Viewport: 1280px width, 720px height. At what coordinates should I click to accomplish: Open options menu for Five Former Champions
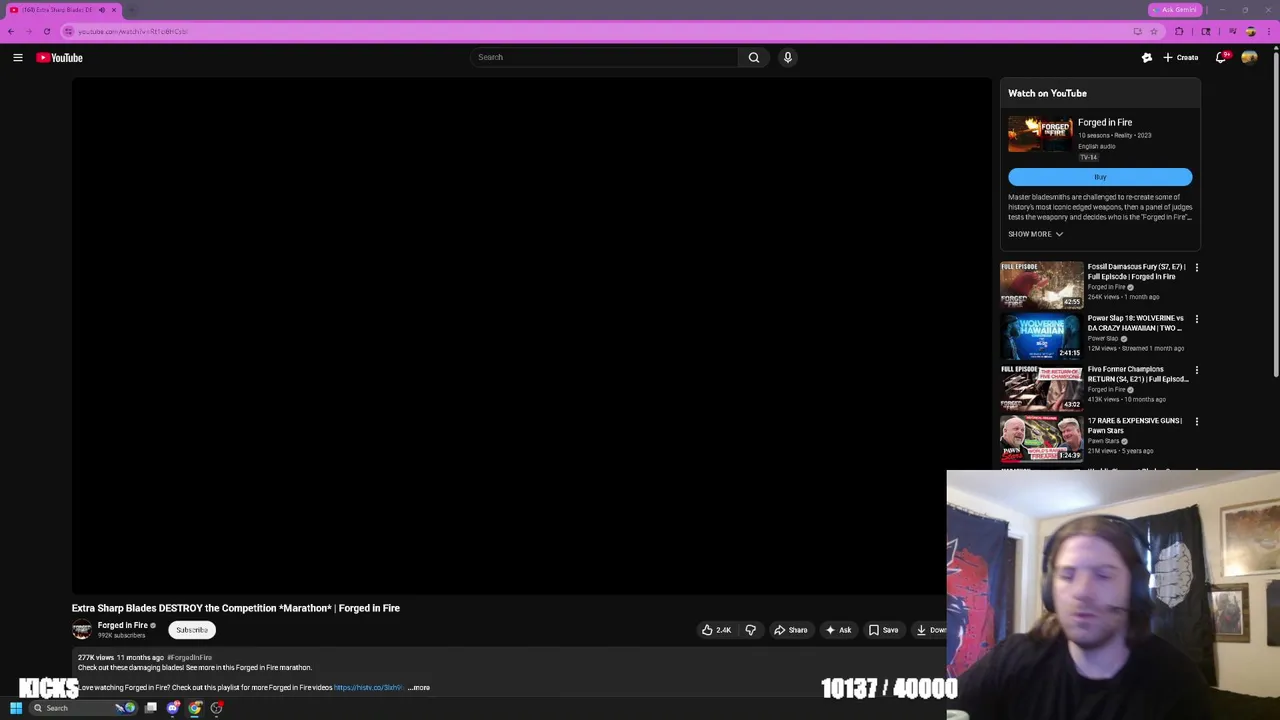pos(1197,370)
